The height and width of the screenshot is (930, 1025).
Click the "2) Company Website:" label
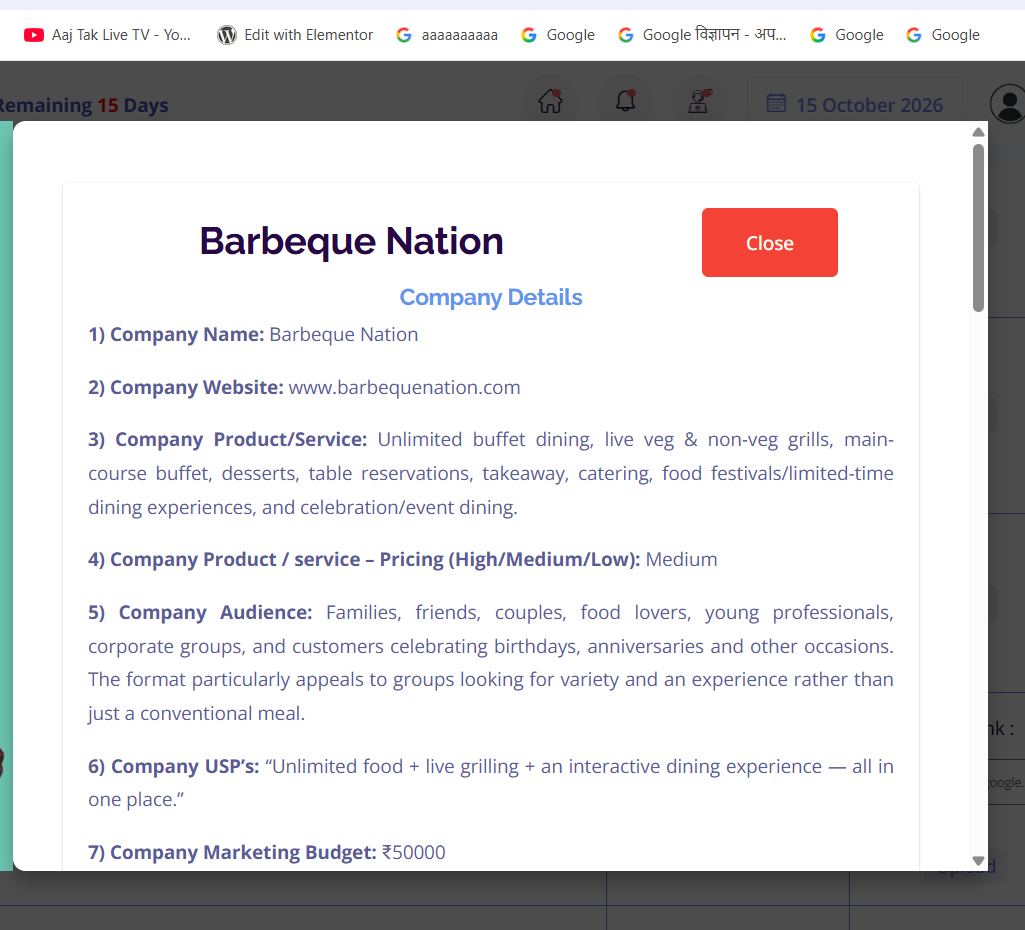186,388
